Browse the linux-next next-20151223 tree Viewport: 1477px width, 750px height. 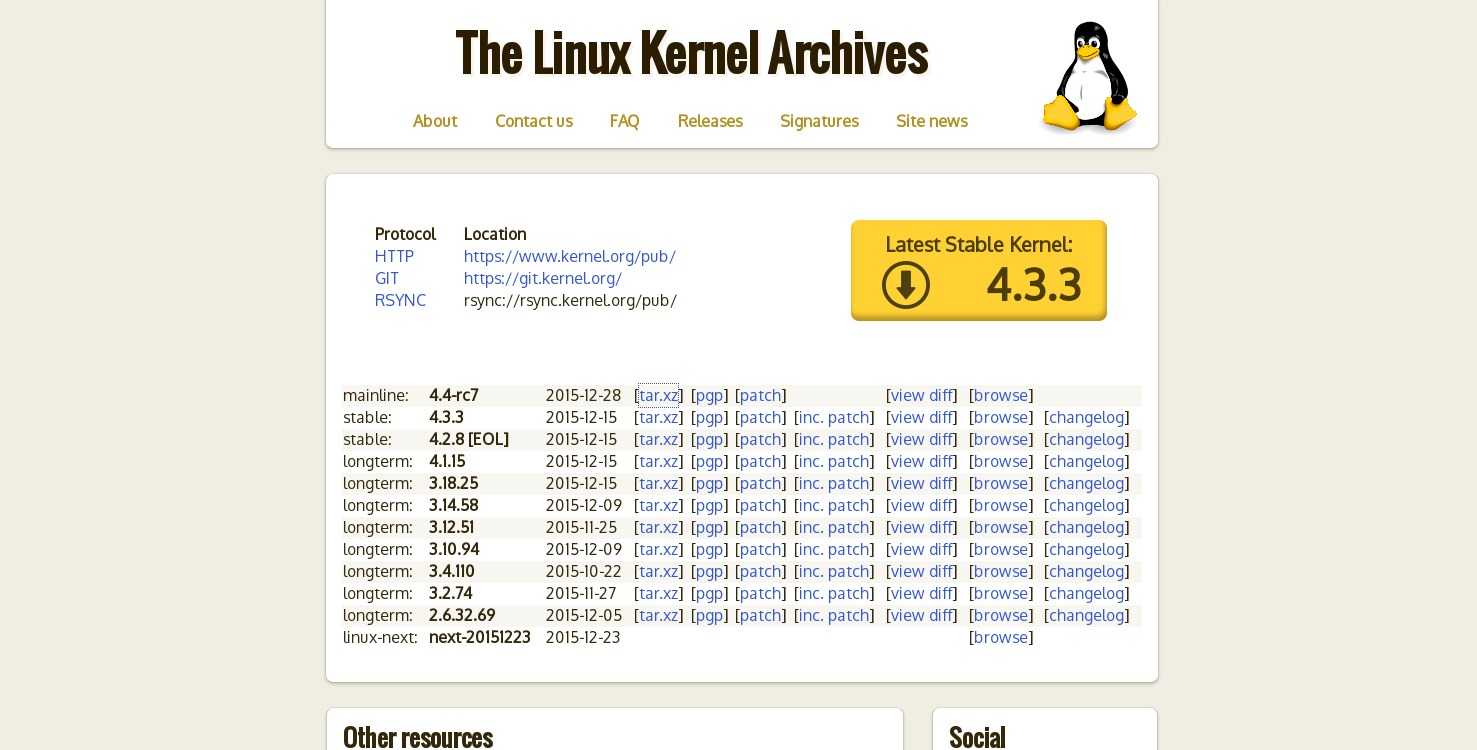1001,637
